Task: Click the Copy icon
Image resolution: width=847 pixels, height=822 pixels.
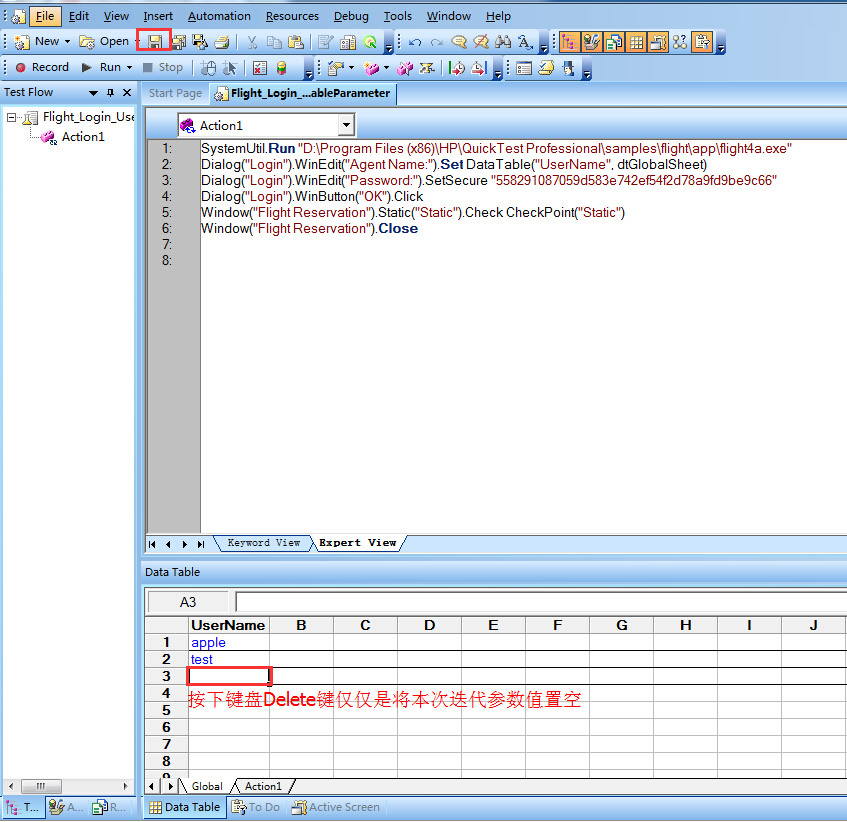Action: point(274,42)
